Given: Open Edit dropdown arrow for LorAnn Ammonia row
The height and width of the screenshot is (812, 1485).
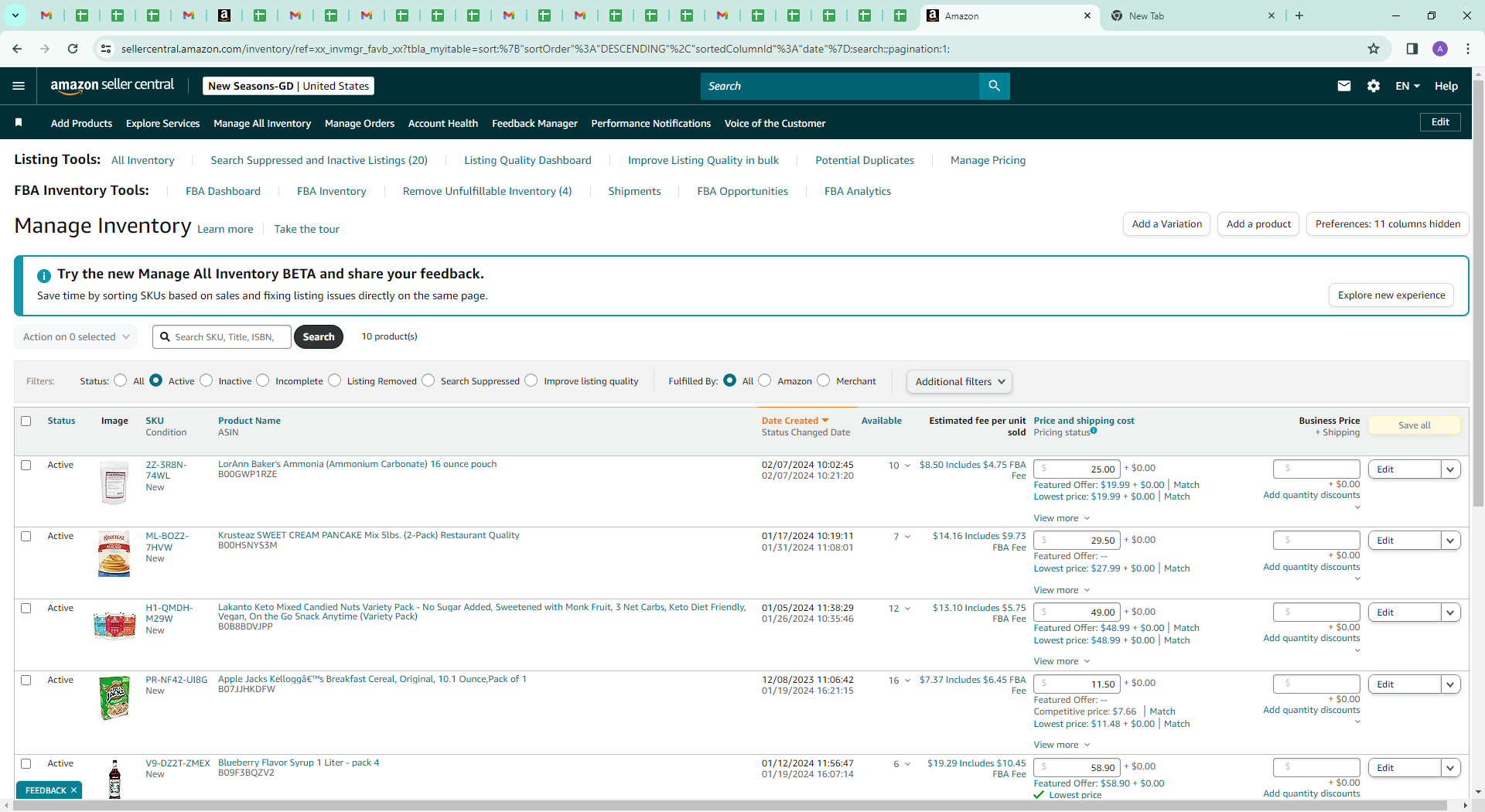Looking at the screenshot, I should point(1451,469).
